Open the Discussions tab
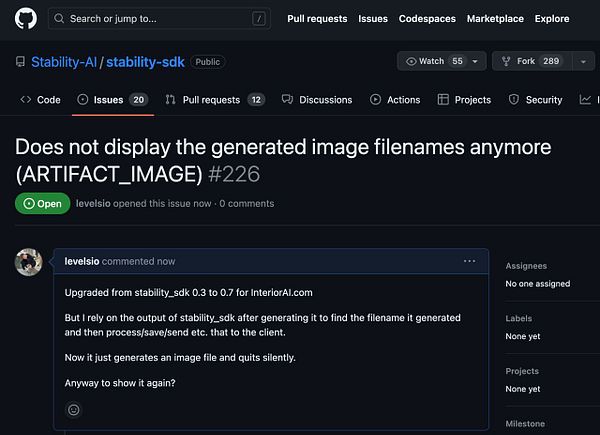 pos(317,100)
